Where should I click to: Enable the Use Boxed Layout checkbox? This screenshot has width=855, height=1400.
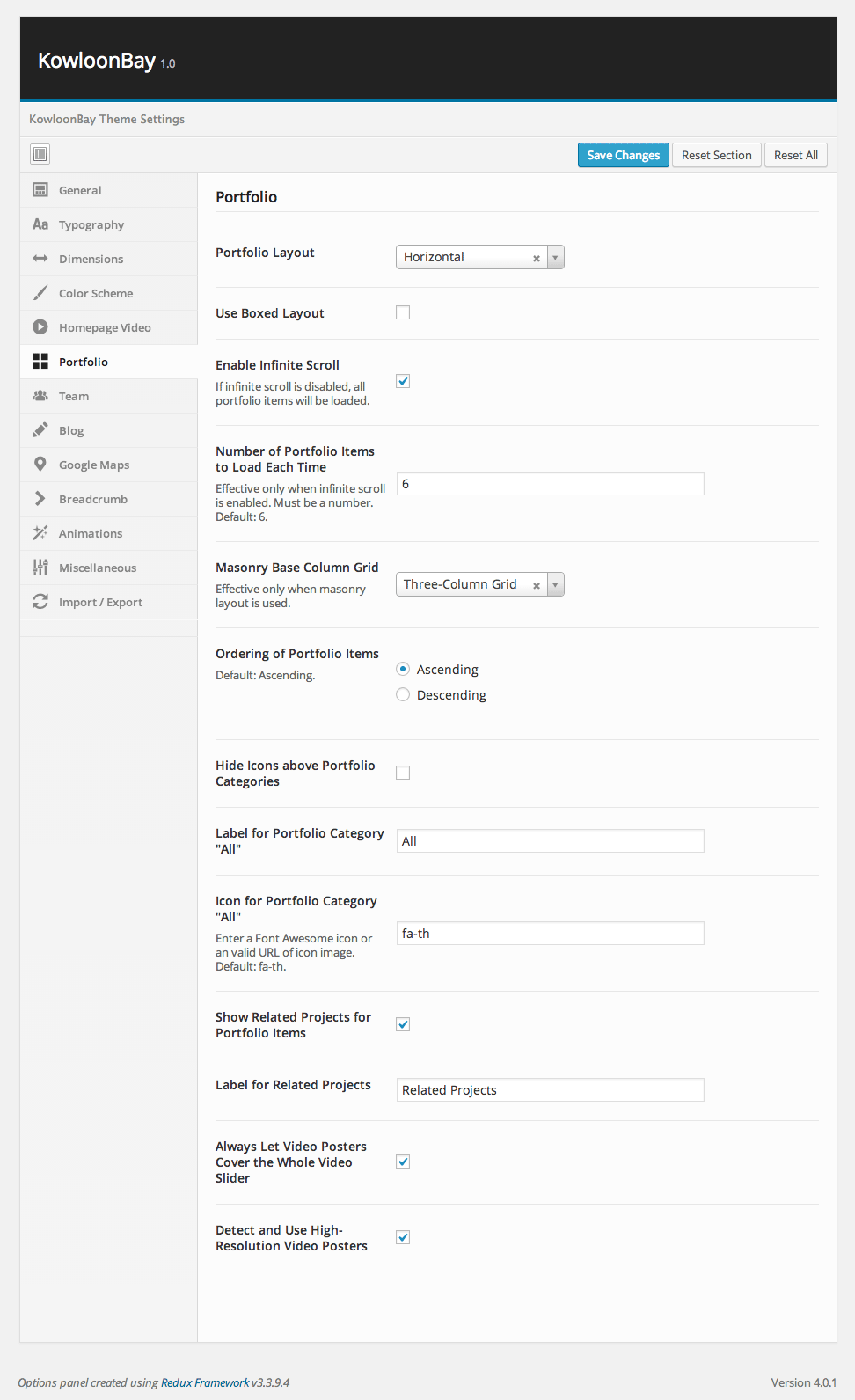pos(403,312)
